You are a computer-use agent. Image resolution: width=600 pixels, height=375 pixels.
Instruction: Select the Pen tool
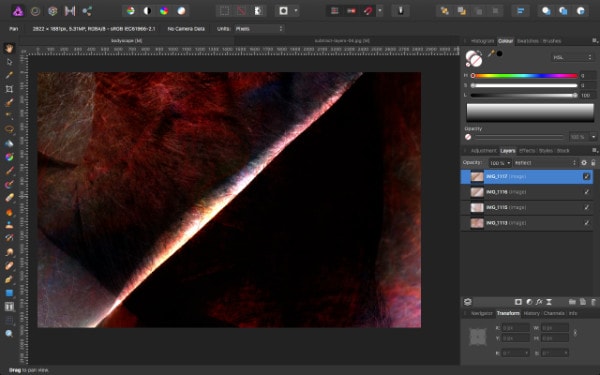[9, 279]
